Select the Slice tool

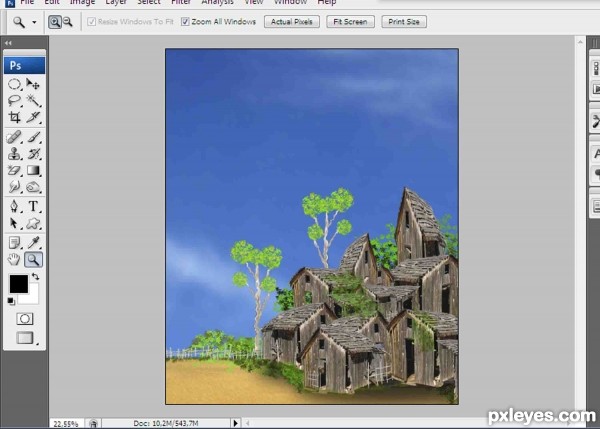(33, 117)
